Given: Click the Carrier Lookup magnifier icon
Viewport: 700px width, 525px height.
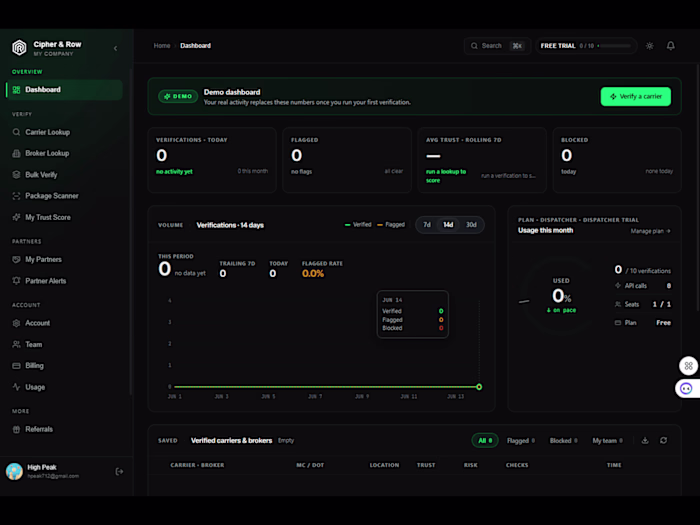Looking at the screenshot, I should point(17,132).
